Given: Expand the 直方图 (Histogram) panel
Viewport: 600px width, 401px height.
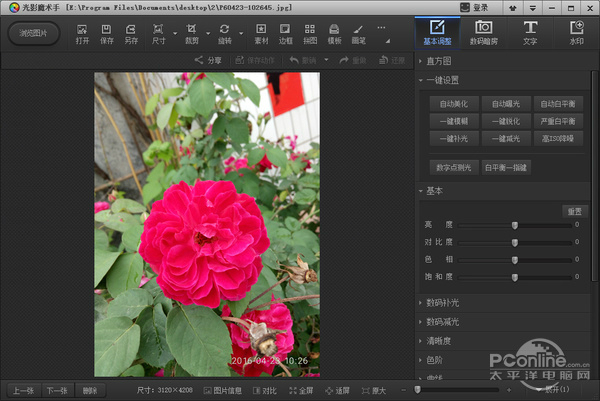Looking at the screenshot, I should (440, 61).
